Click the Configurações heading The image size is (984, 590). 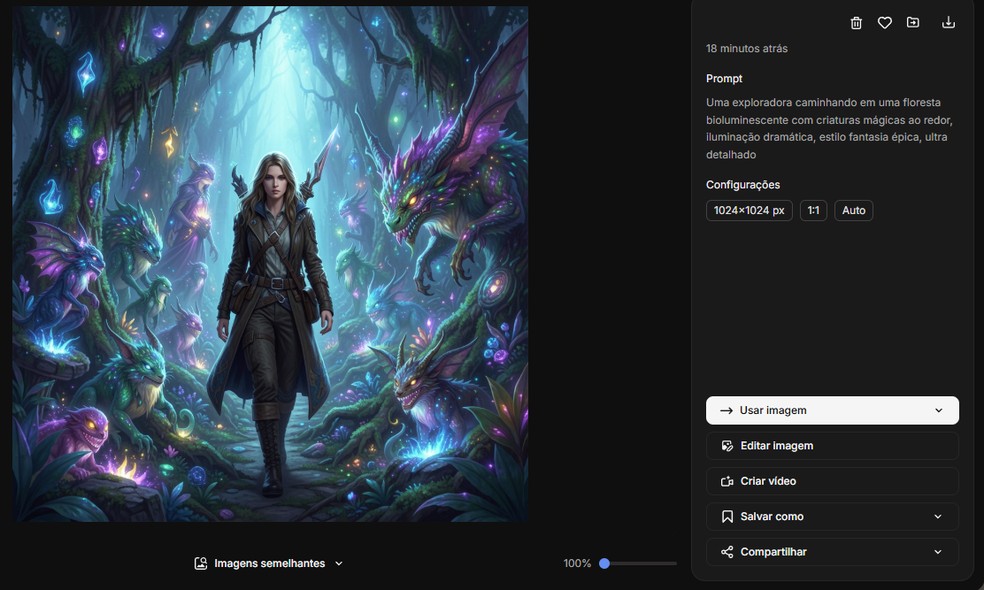point(743,185)
